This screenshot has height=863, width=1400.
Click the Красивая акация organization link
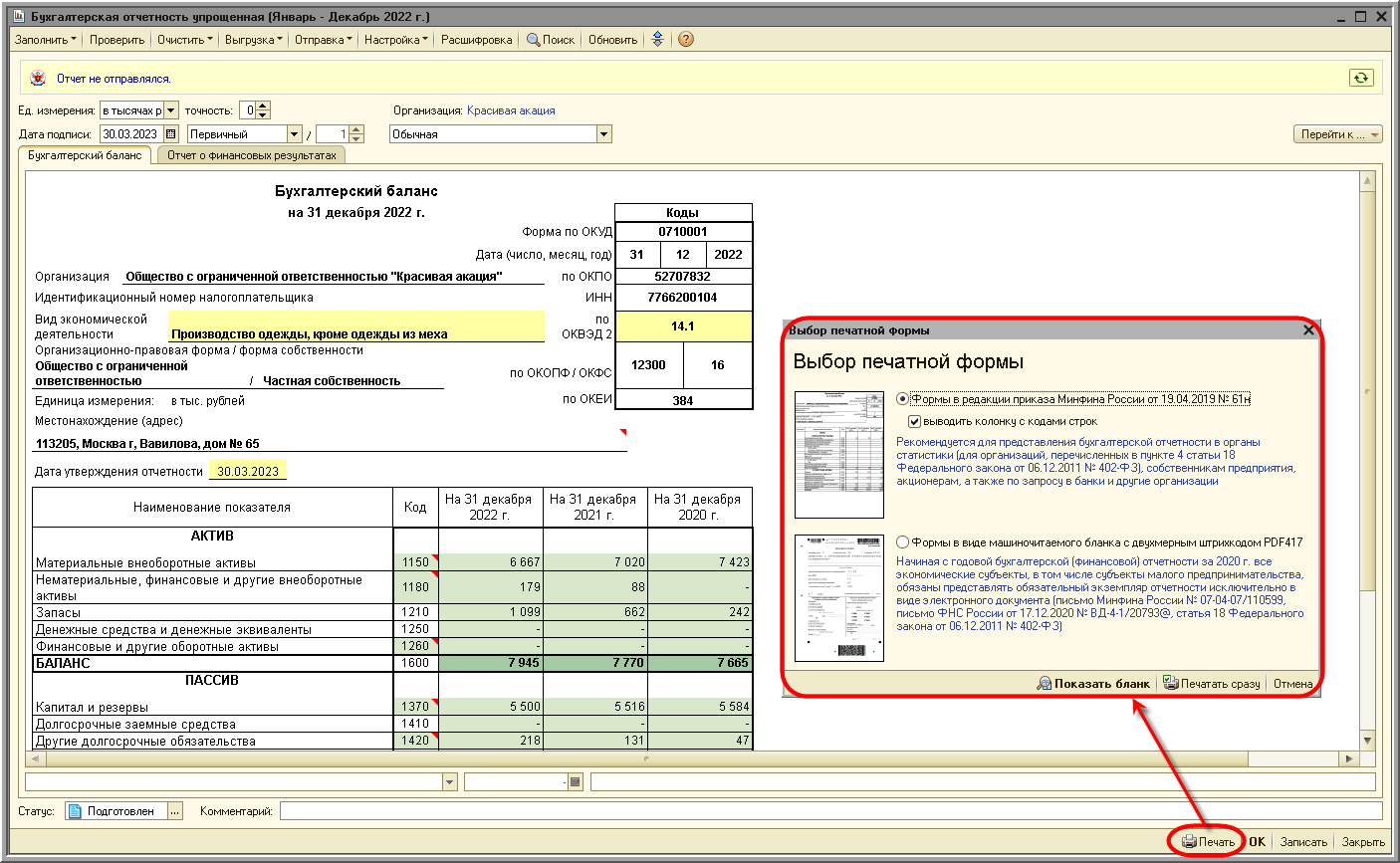tap(511, 110)
